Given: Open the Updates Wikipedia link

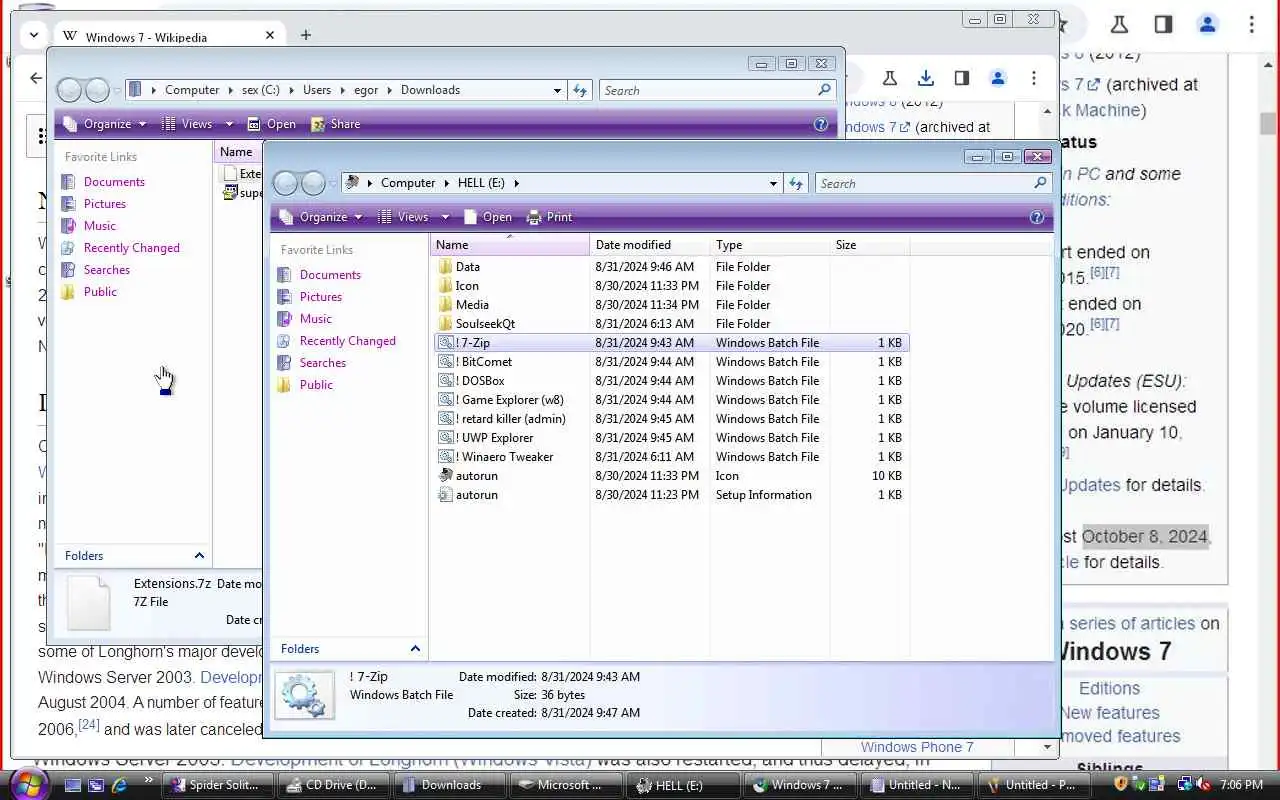Looking at the screenshot, I should pyautogui.click(x=1089, y=485).
